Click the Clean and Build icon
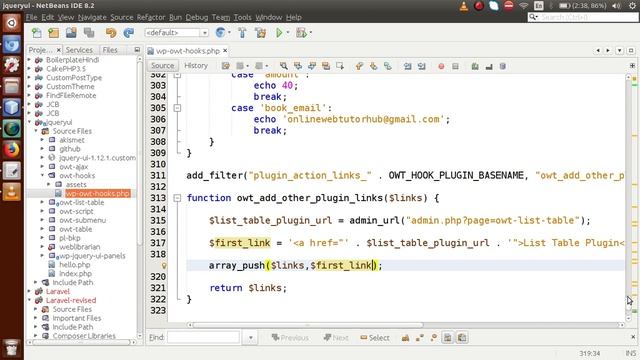Screen dimensions: 640x360 click(x=260, y=33)
